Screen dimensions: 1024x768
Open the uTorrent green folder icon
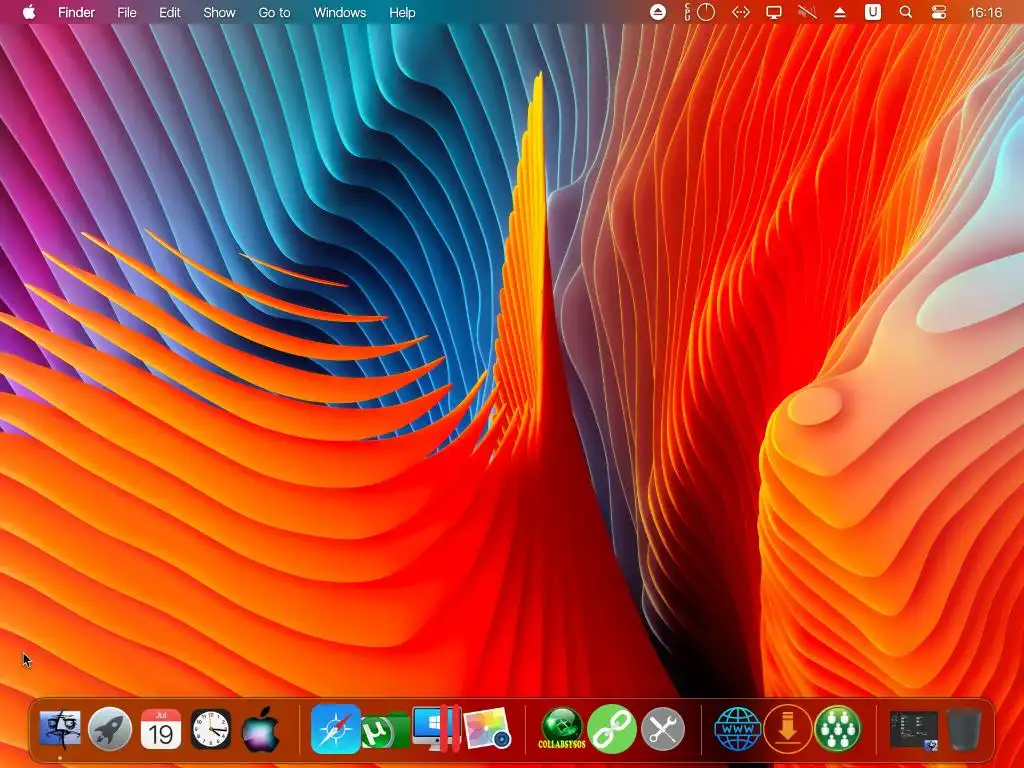[385, 731]
